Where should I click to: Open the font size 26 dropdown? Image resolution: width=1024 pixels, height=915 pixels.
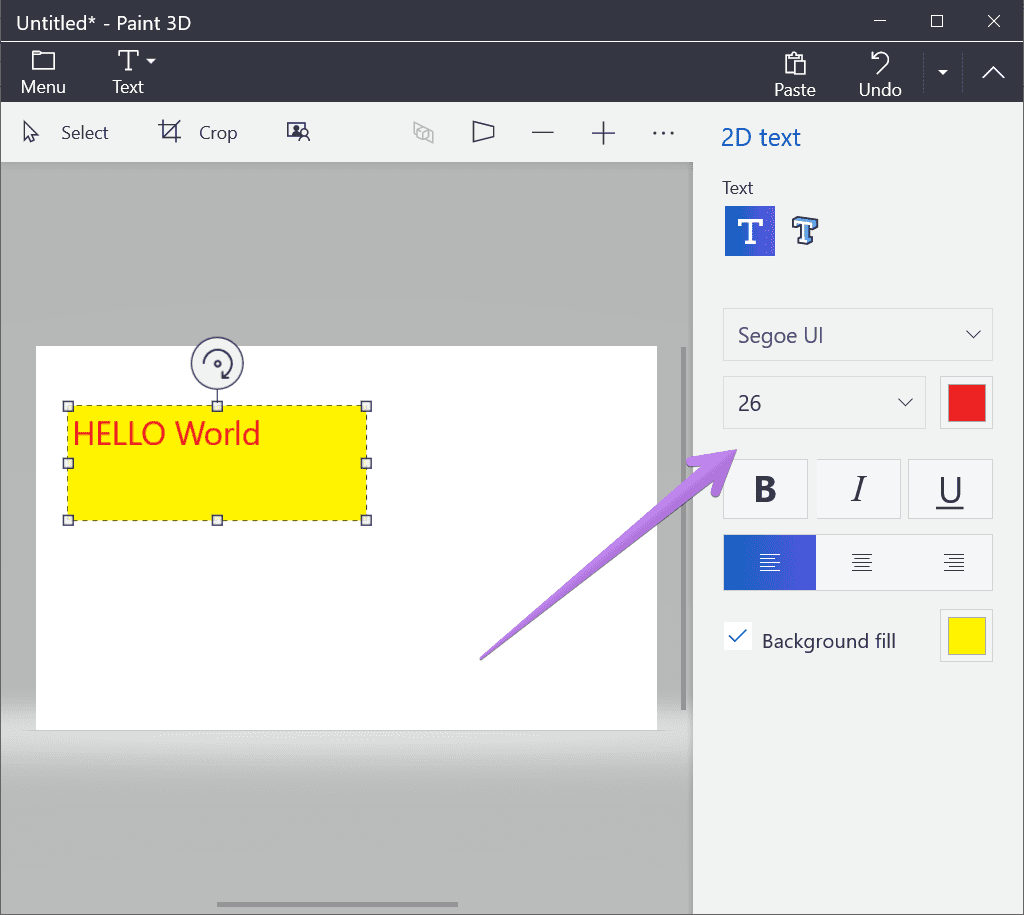(824, 402)
